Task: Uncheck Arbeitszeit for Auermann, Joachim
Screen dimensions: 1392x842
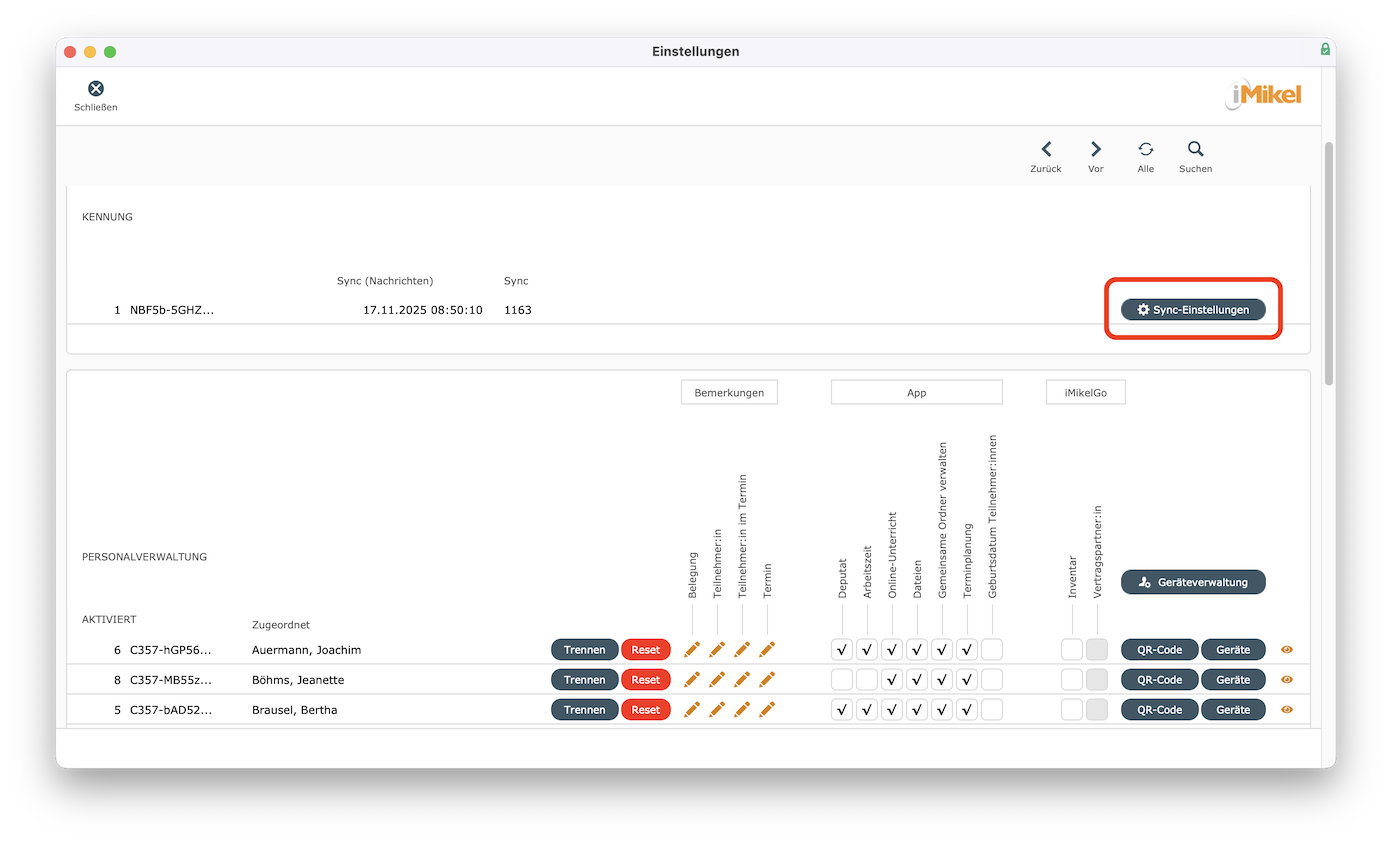Action: click(866, 649)
